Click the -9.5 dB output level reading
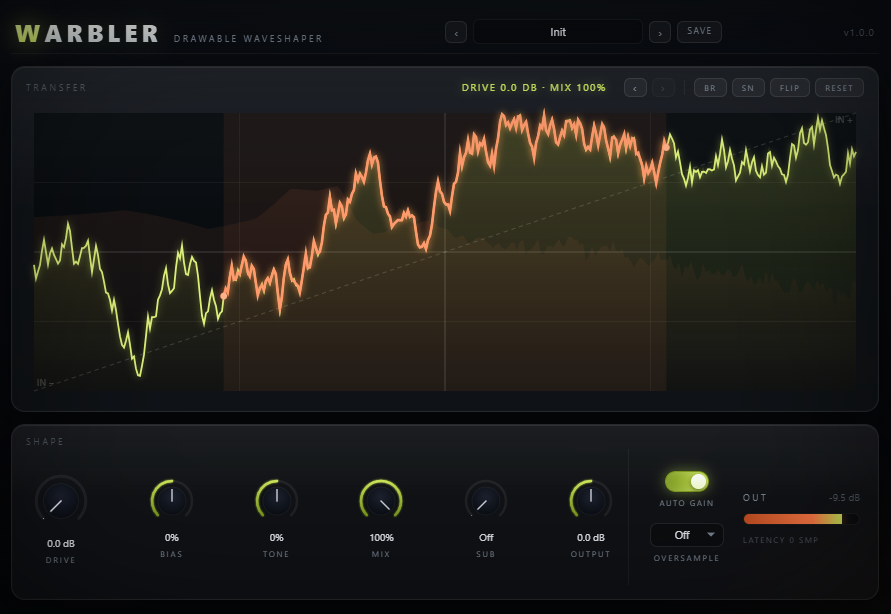891x614 pixels. point(844,498)
